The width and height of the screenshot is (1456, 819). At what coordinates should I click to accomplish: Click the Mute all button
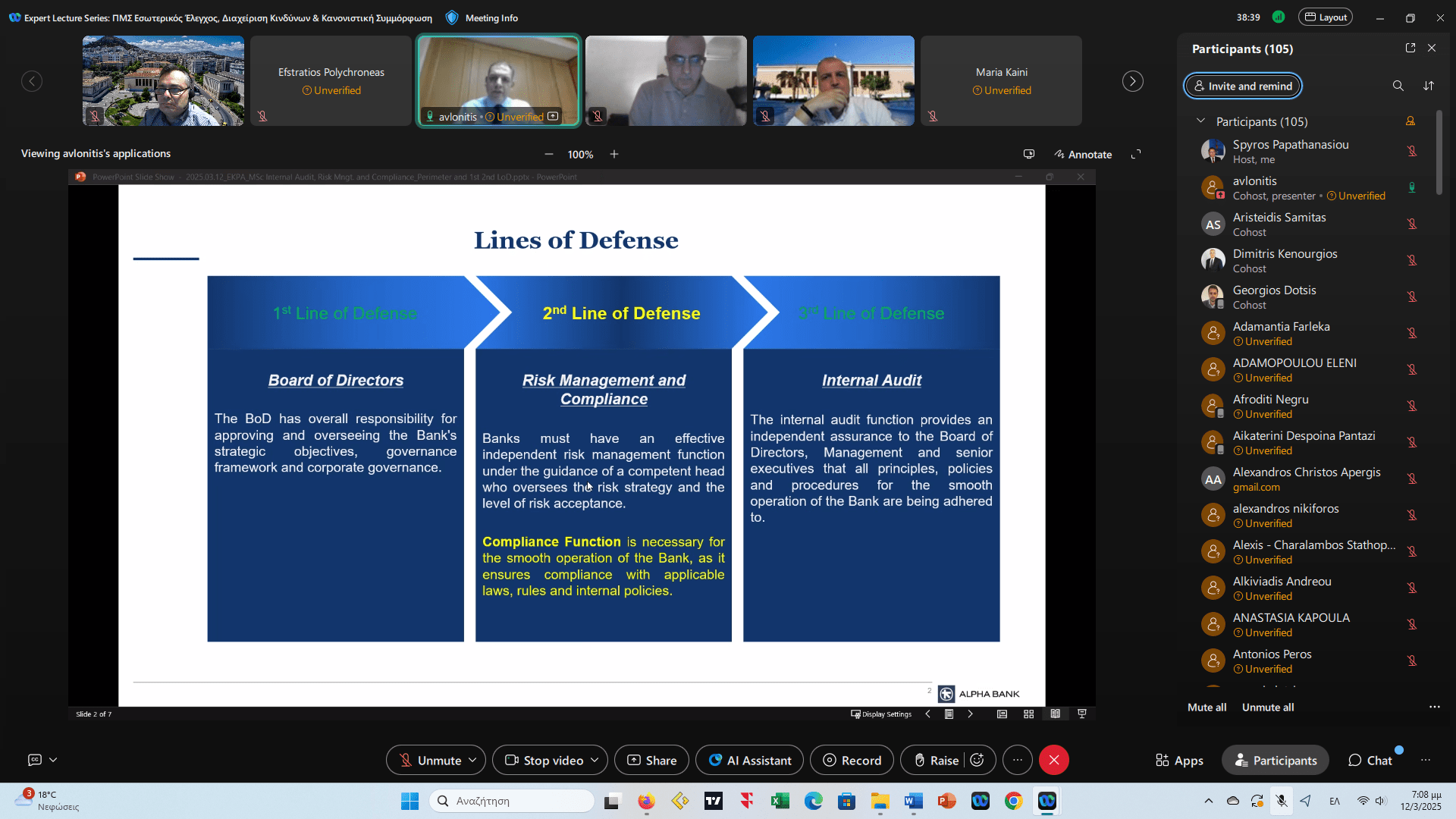click(x=1207, y=707)
